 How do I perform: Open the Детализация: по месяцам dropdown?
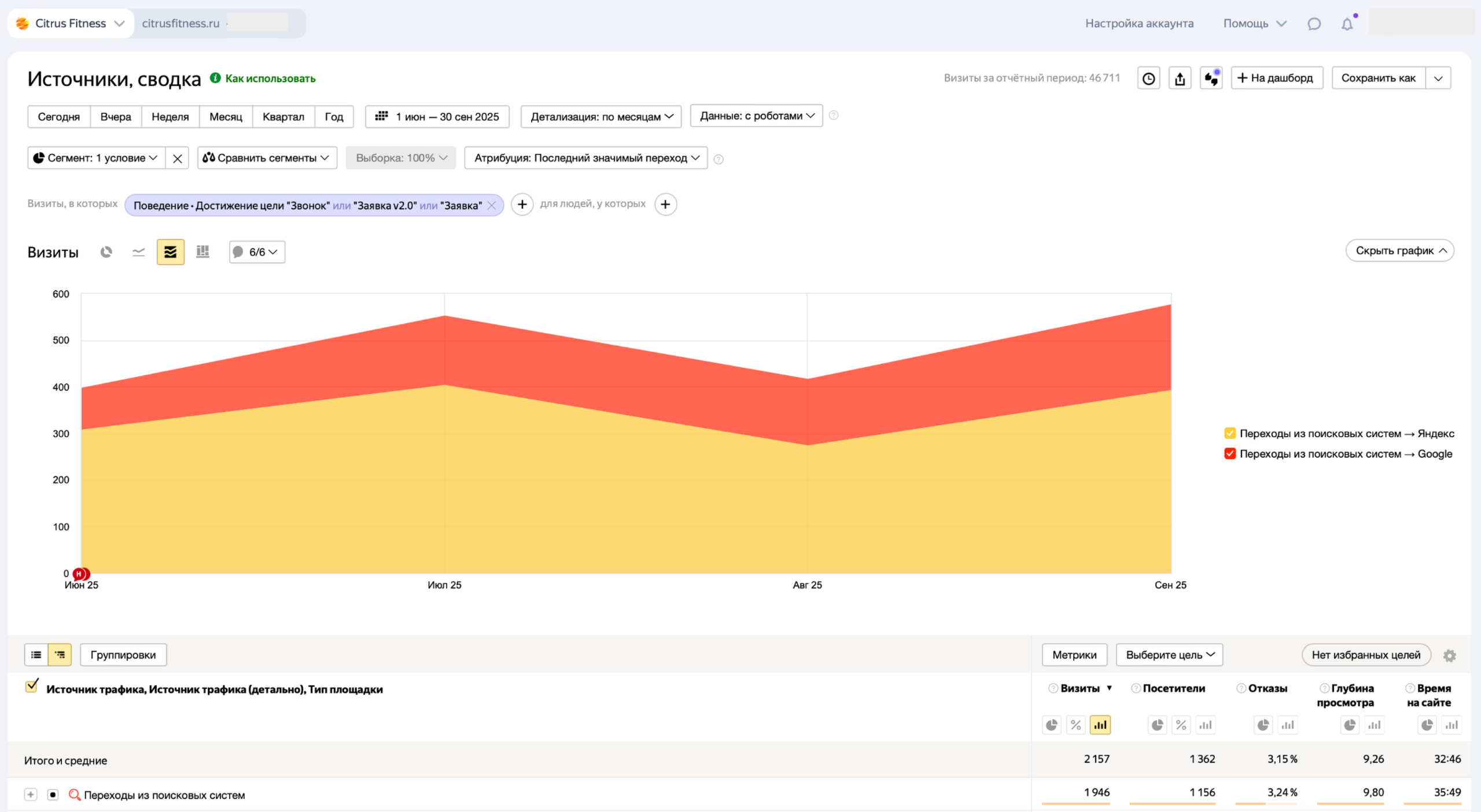601,117
